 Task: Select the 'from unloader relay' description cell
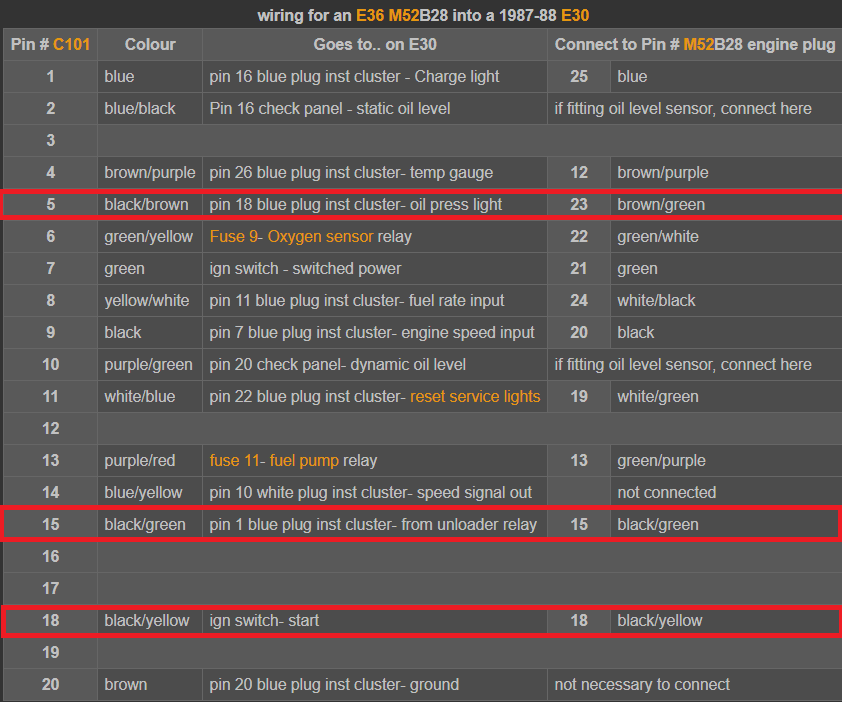tap(373, 525)
